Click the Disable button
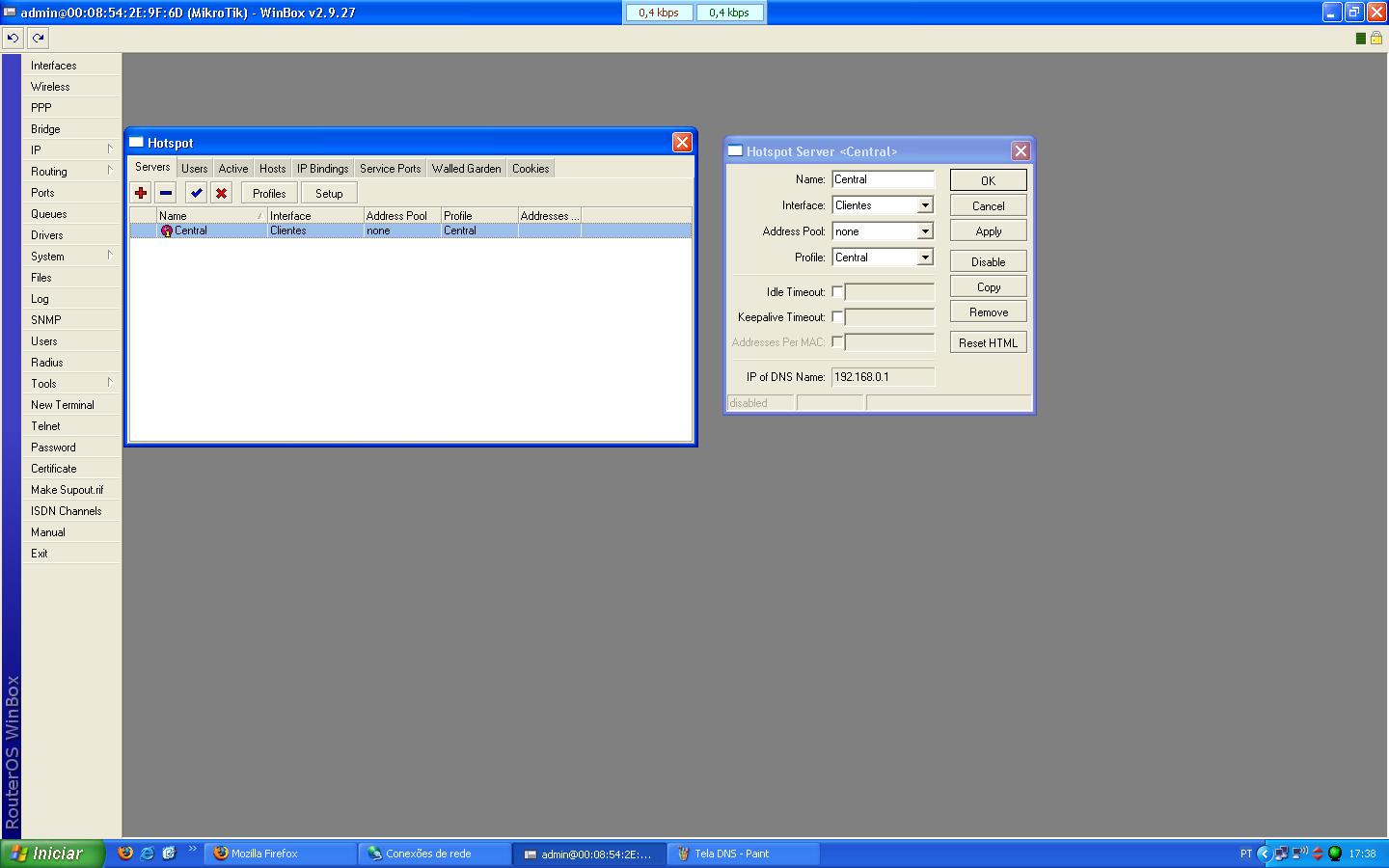Viewport: 1389px width, 868px height. tap(989, 261)
